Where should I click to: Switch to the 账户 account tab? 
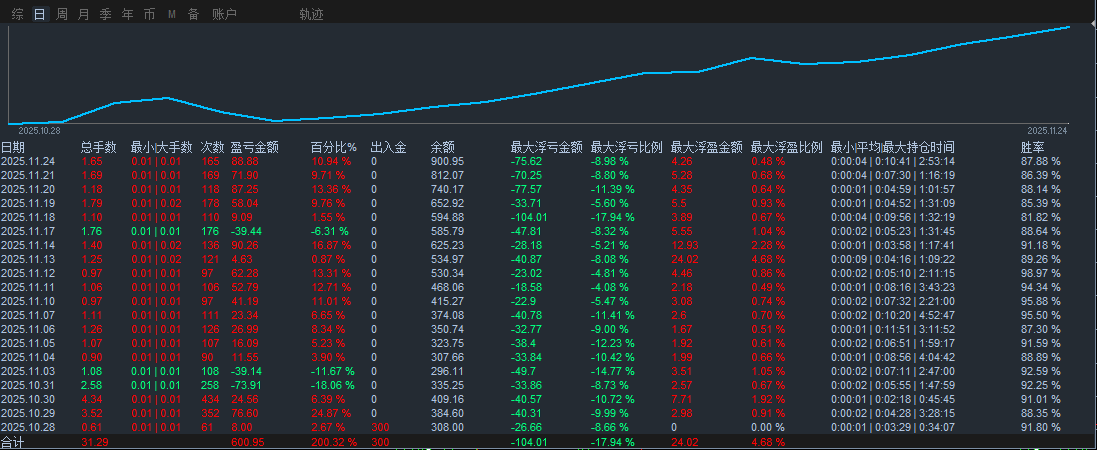coord(224,14)
